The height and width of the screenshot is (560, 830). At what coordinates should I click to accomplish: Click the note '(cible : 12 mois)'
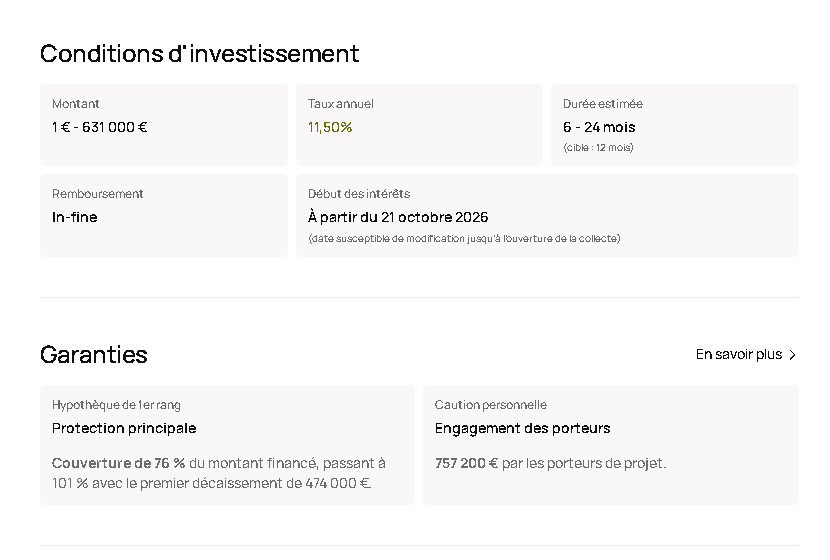coord(598,148)
